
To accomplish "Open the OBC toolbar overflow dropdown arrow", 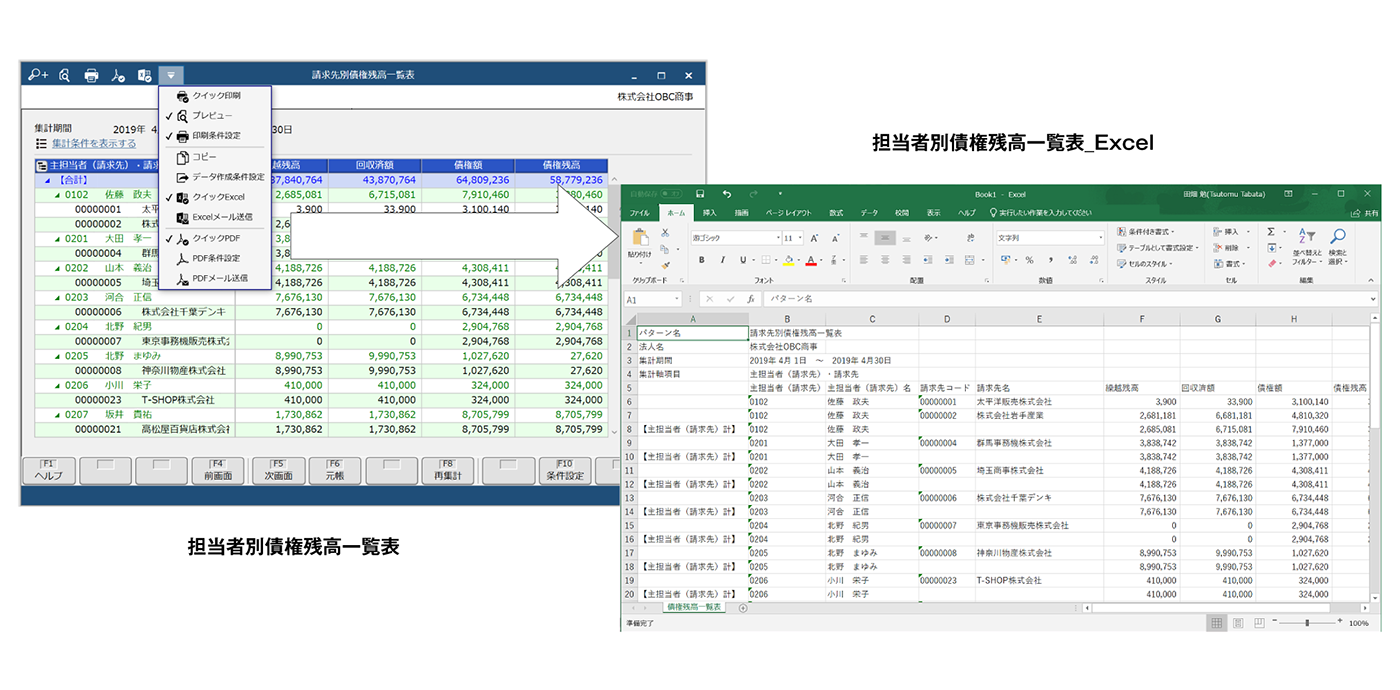I will [x=171, y=75].
